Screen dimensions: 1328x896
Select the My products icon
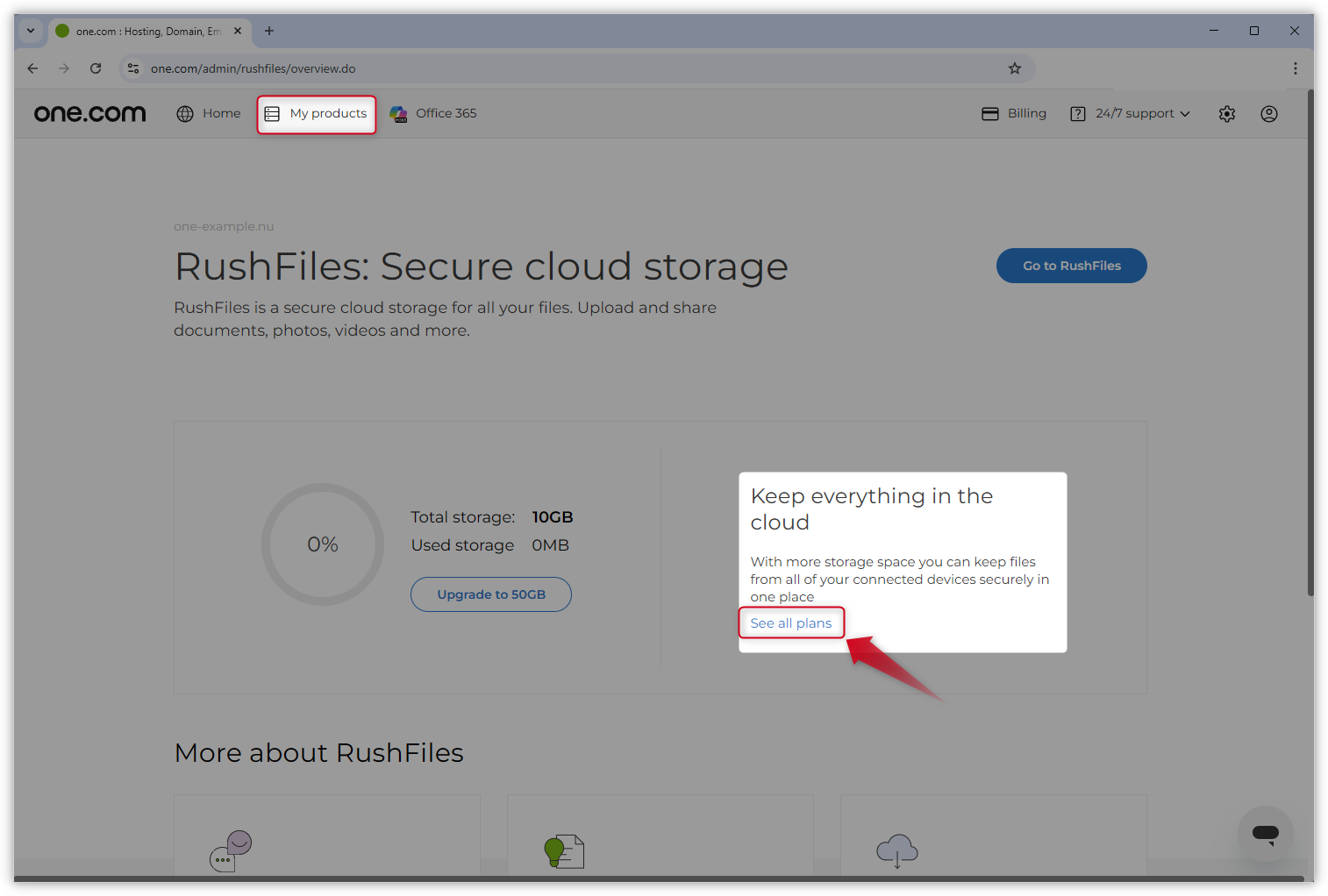pyautogui.click(x=272, y=113)
